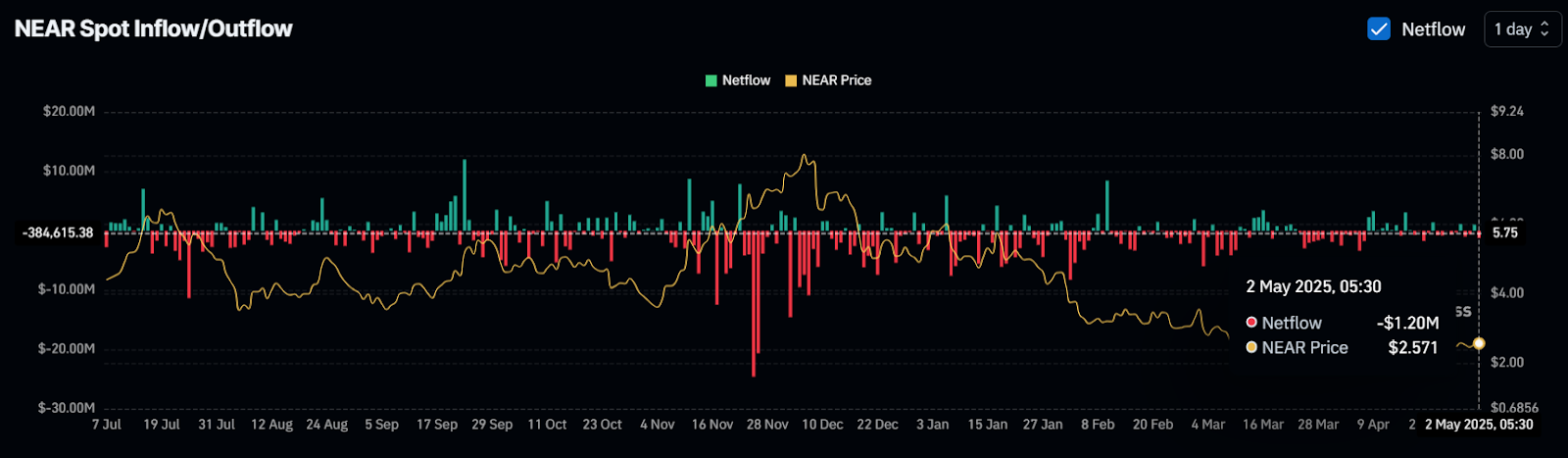Click the yellow price endpoint marker
Viewport: 1568px width, 458px height.
1479,343
